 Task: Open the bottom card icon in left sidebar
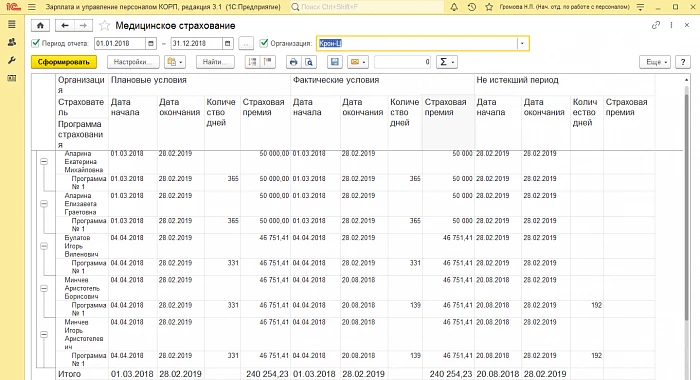coord(12,78)
